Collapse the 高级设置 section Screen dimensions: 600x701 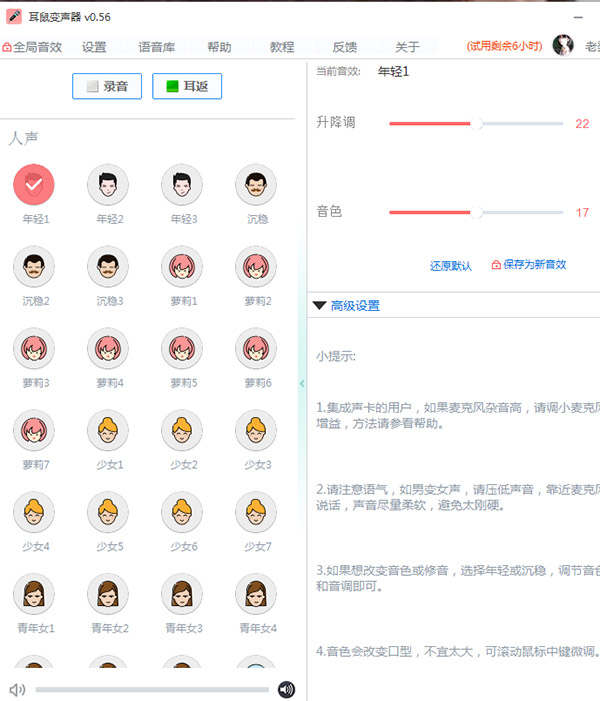[347, 306]
